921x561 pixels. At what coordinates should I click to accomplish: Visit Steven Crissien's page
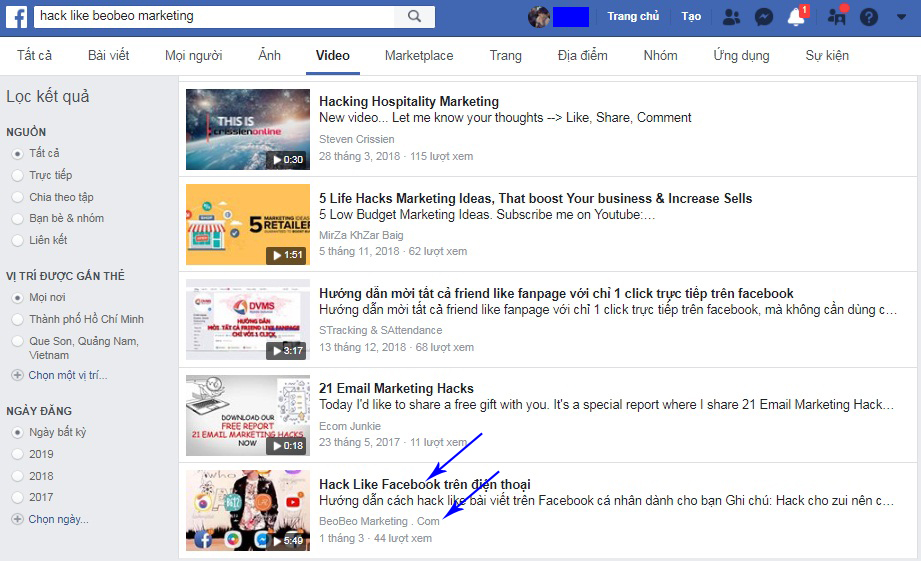click(x=357, y=139)
